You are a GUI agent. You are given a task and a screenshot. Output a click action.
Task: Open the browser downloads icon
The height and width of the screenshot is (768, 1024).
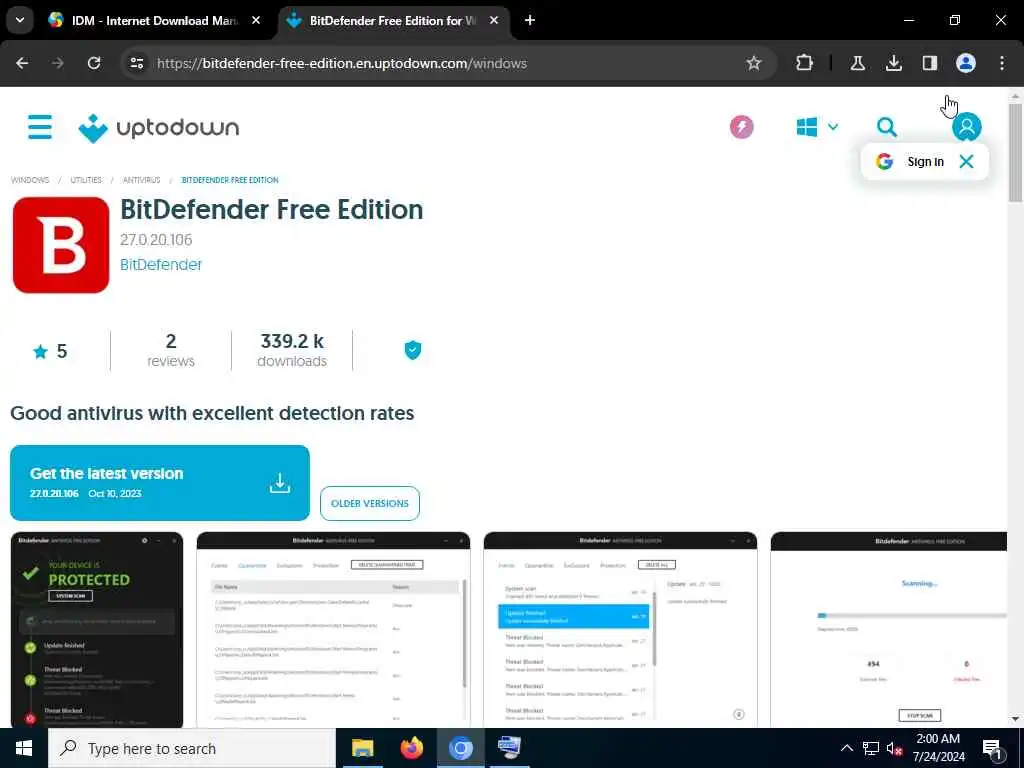tap(893, 63)
